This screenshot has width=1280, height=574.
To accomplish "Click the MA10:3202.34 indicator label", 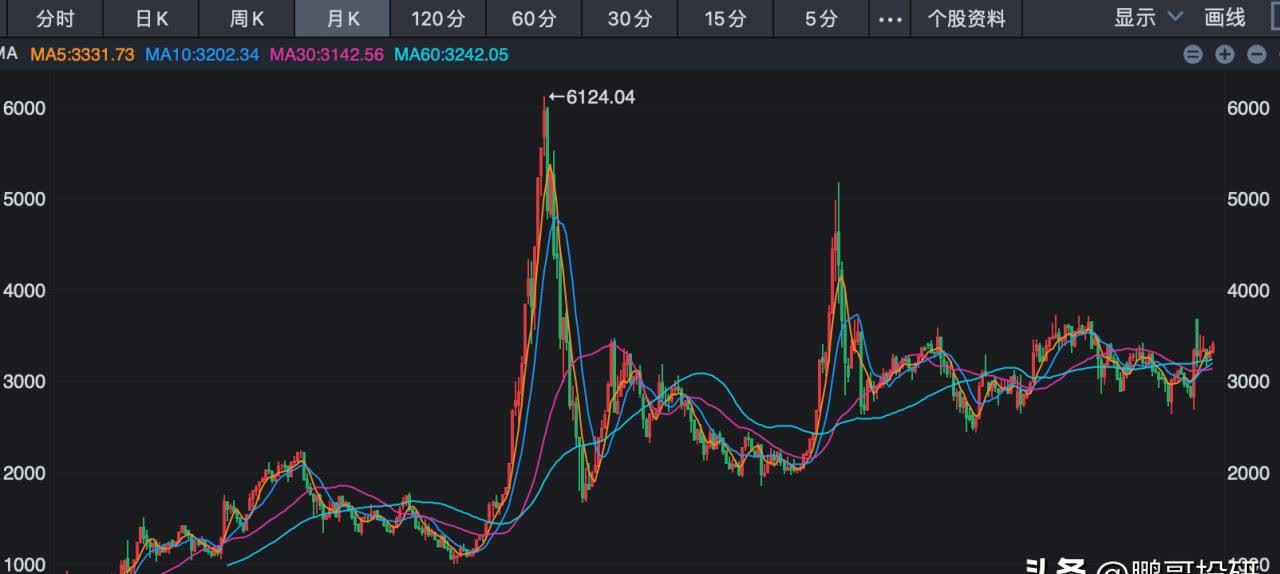I will pyautogui.click(x=202, y=55).
